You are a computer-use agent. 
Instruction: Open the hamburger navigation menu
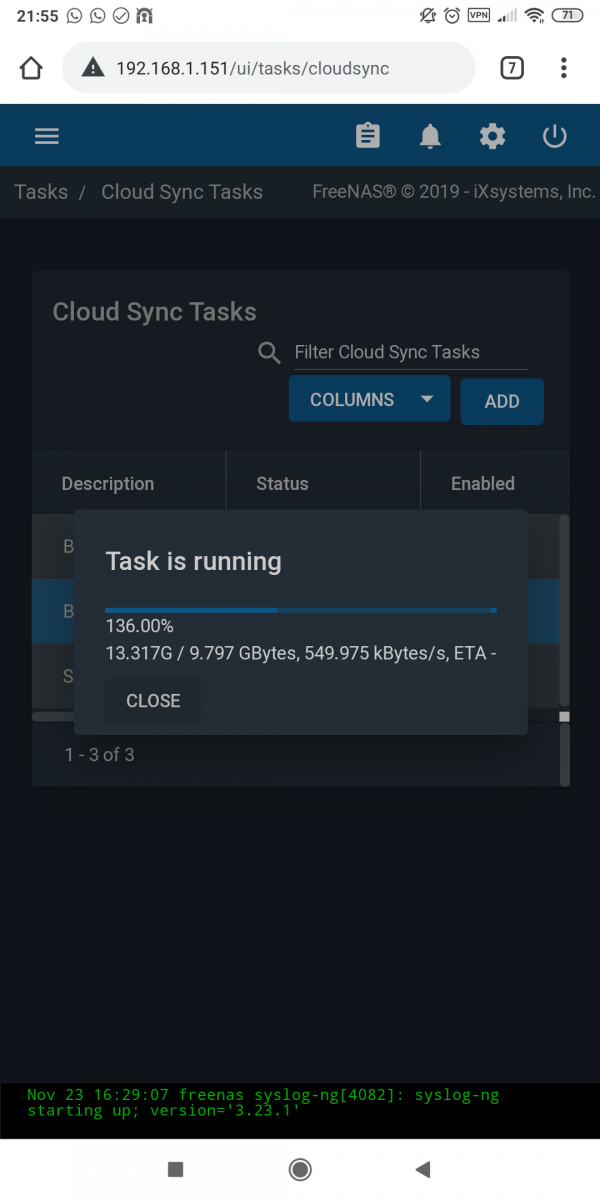[x=47, y=136]
